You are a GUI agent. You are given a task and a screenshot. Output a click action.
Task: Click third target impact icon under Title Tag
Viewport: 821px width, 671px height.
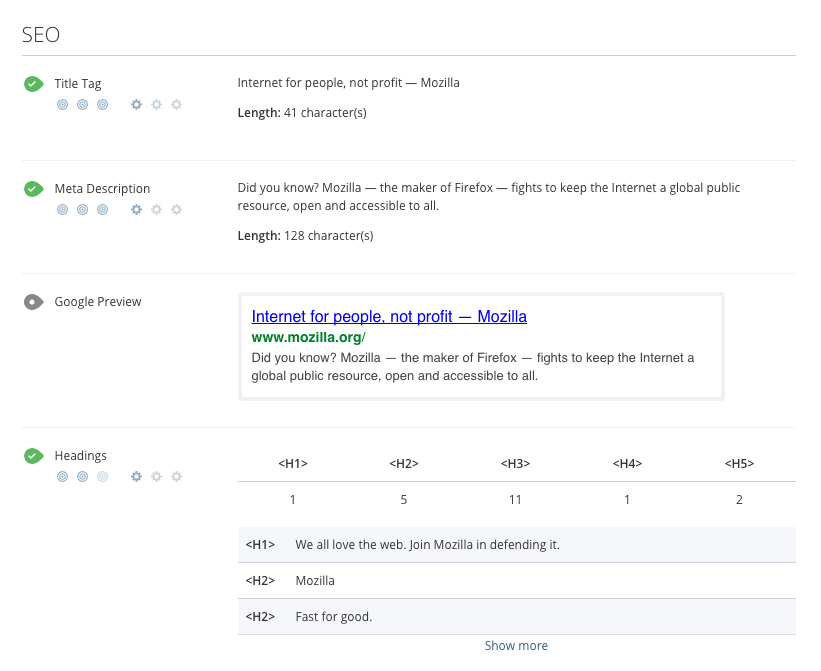(x=103, y=105)
